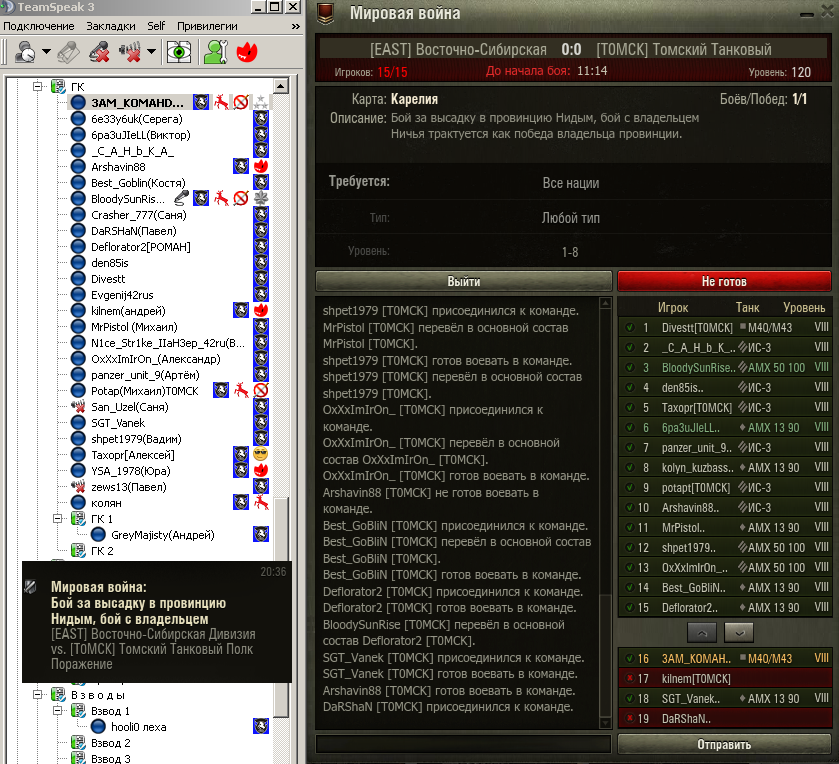
Task: Click the battle chat scrollbar down arrow
Action: pyautogui.click(x=605, y=722)
